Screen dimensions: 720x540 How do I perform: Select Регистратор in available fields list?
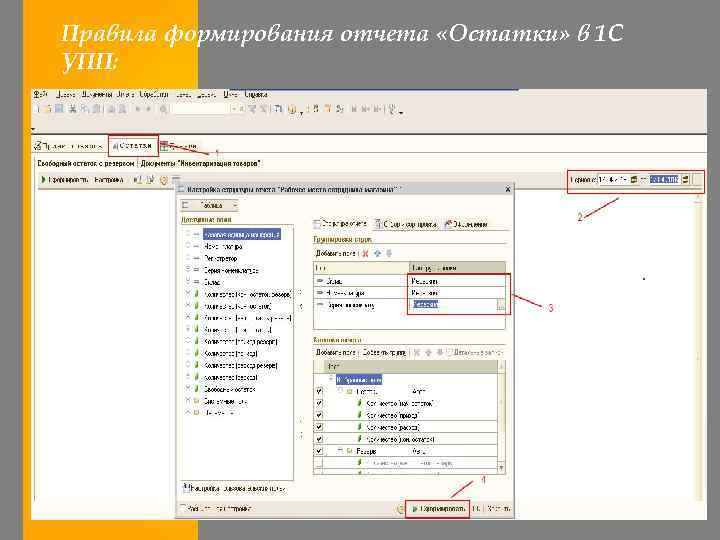tap(221, 259)
